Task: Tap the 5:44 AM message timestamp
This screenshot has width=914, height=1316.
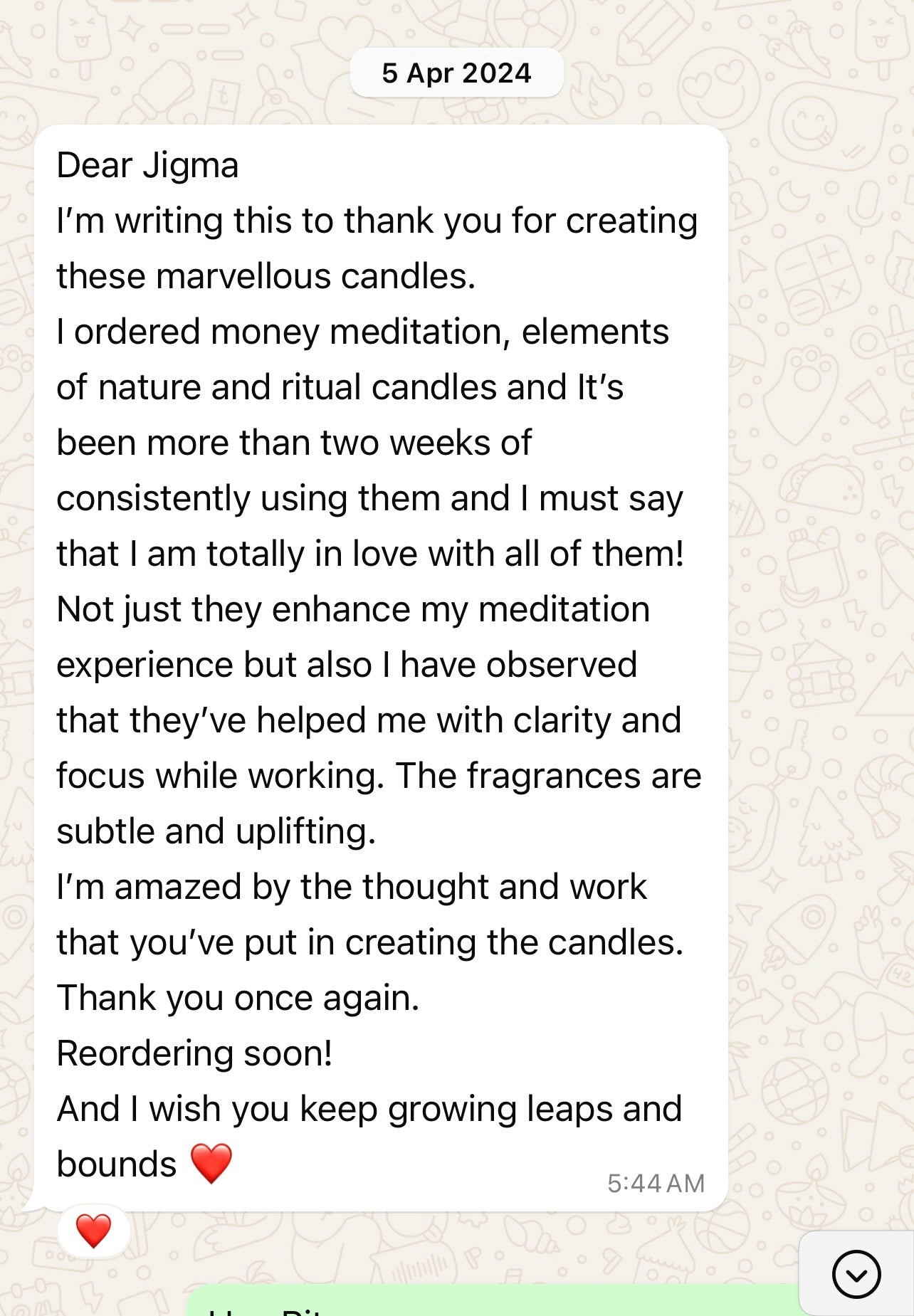Action: tap(656, 1183)
